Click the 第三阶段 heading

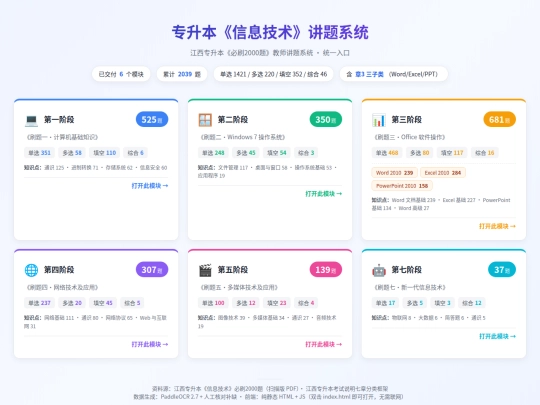406,120
